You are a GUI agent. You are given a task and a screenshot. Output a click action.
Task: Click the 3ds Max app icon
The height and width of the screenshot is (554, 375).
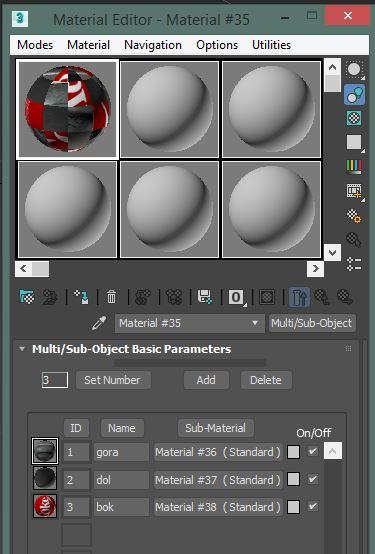20,19
